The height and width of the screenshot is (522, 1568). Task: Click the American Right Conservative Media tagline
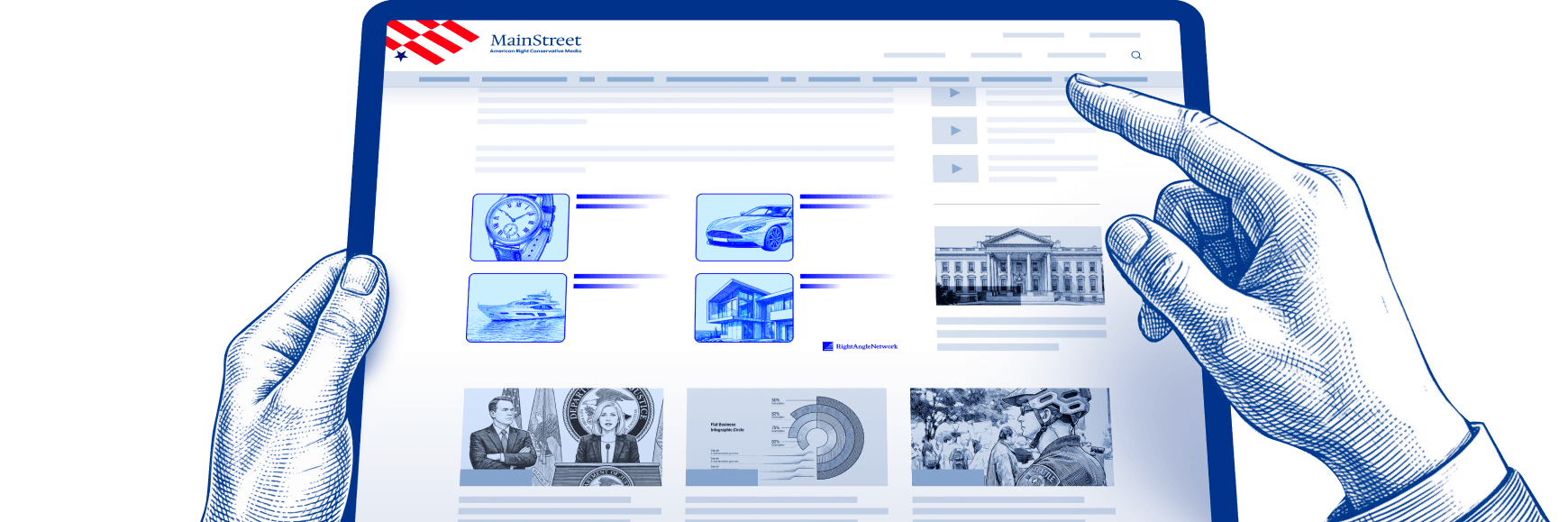tap(535, 51)
